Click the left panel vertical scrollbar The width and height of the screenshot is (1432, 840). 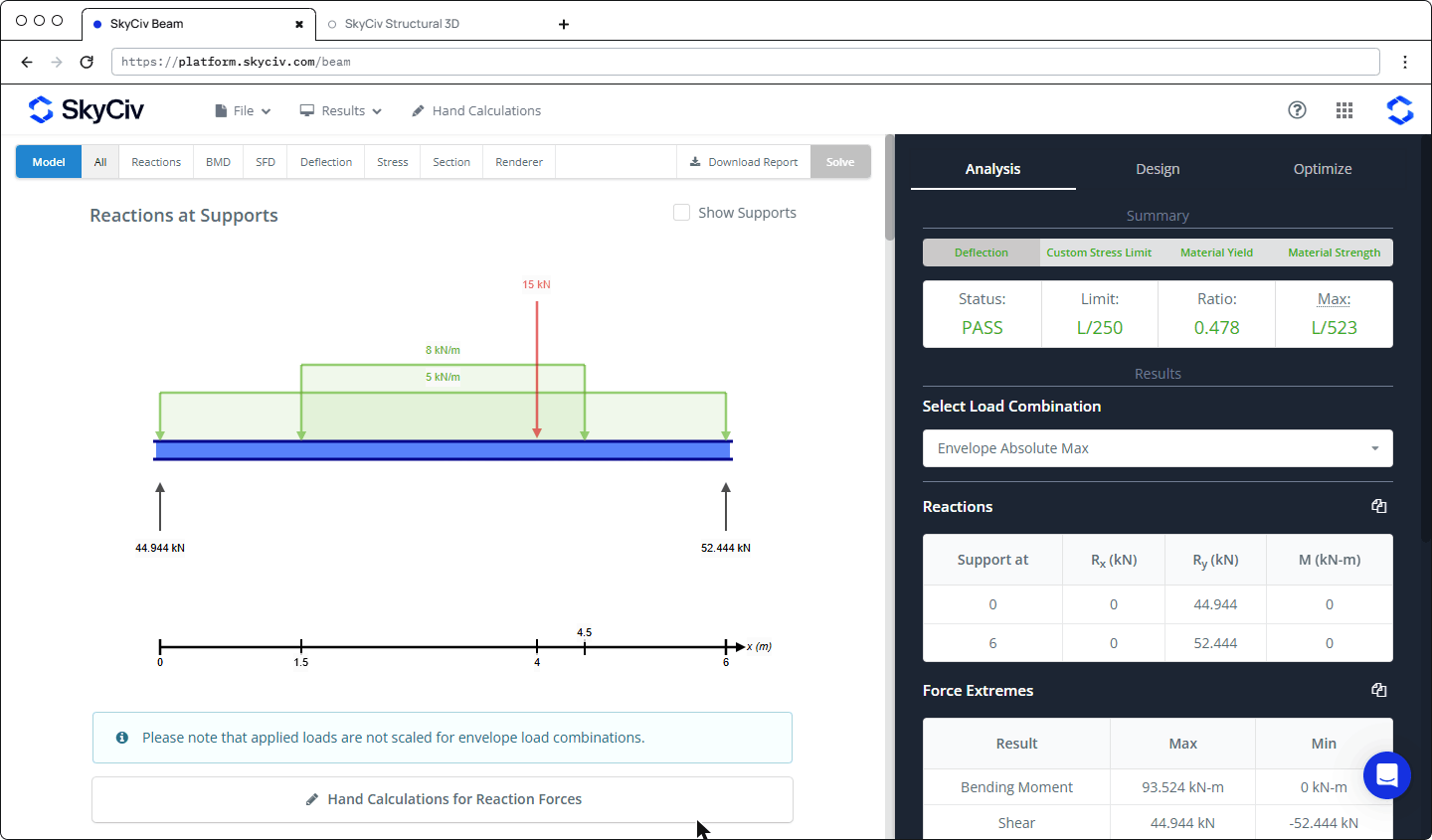(889, 189)
